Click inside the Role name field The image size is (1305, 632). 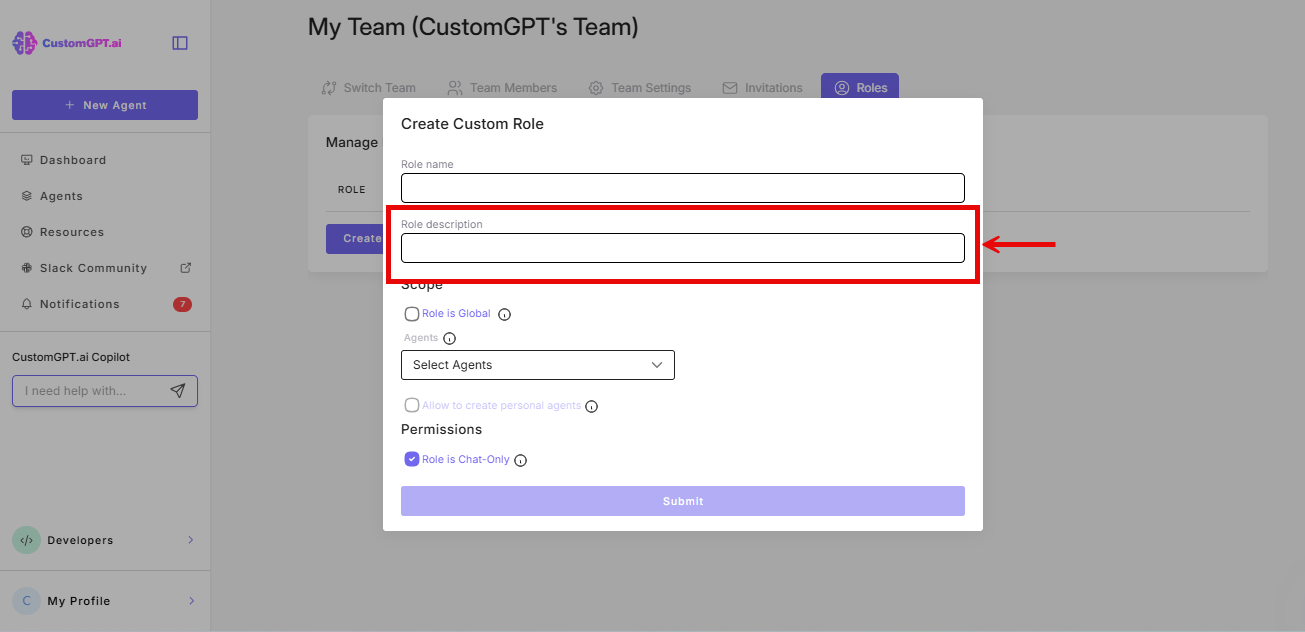(682, 188)
